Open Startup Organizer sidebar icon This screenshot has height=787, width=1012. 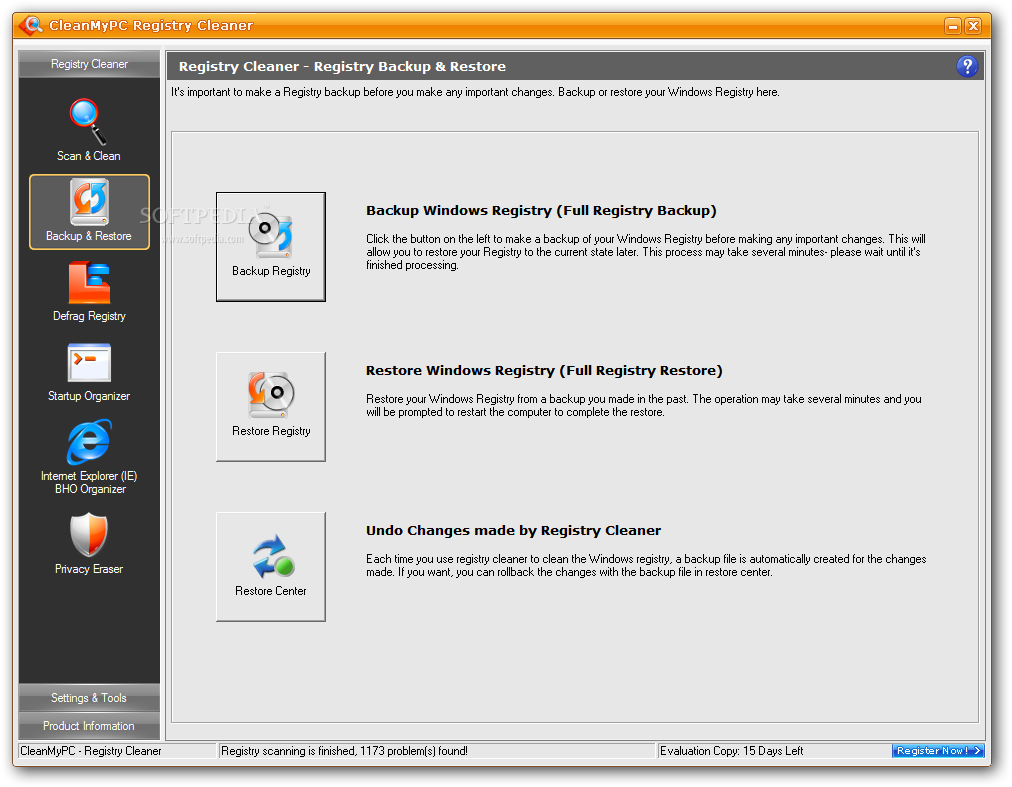[x=89, y=363]
